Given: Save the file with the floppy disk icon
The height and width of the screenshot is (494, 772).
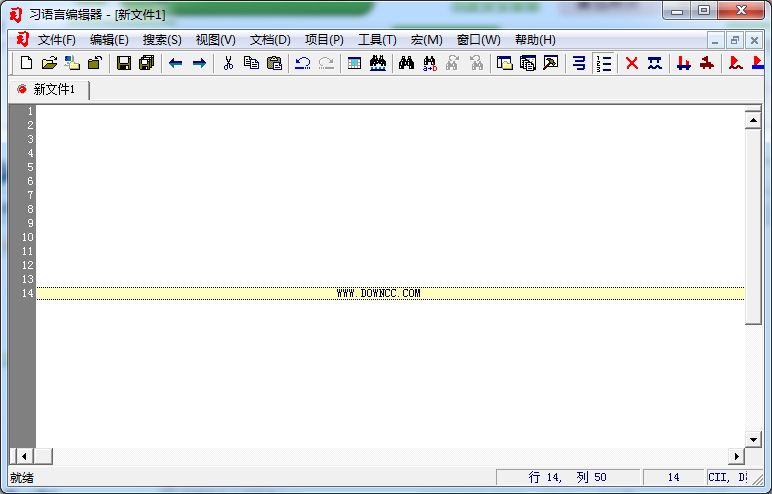Looking at the screenshot, I should pyautogui.click(x=124, y=63).
